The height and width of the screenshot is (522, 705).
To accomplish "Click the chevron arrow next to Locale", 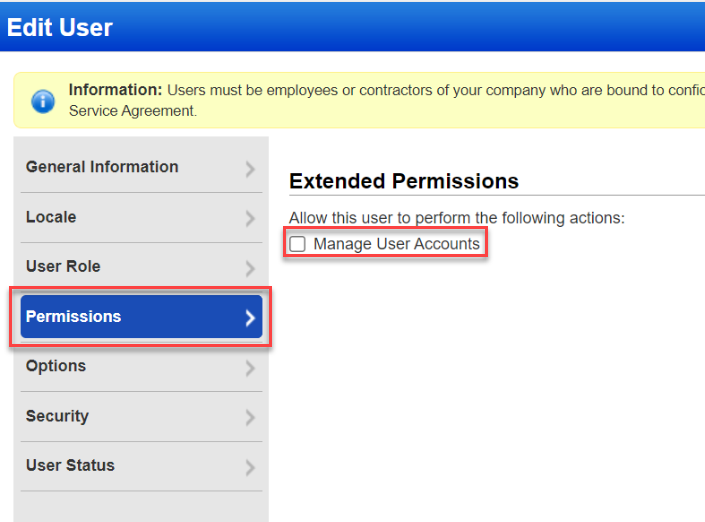I will 250,219.
